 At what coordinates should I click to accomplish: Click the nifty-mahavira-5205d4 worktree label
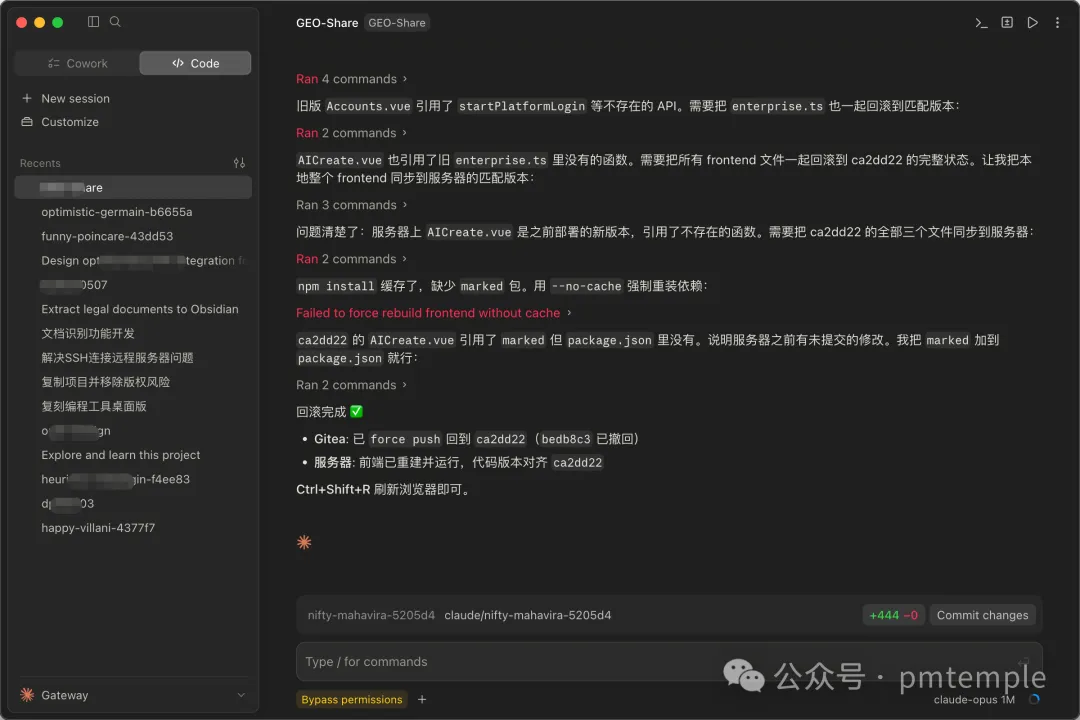coord(371,615)
